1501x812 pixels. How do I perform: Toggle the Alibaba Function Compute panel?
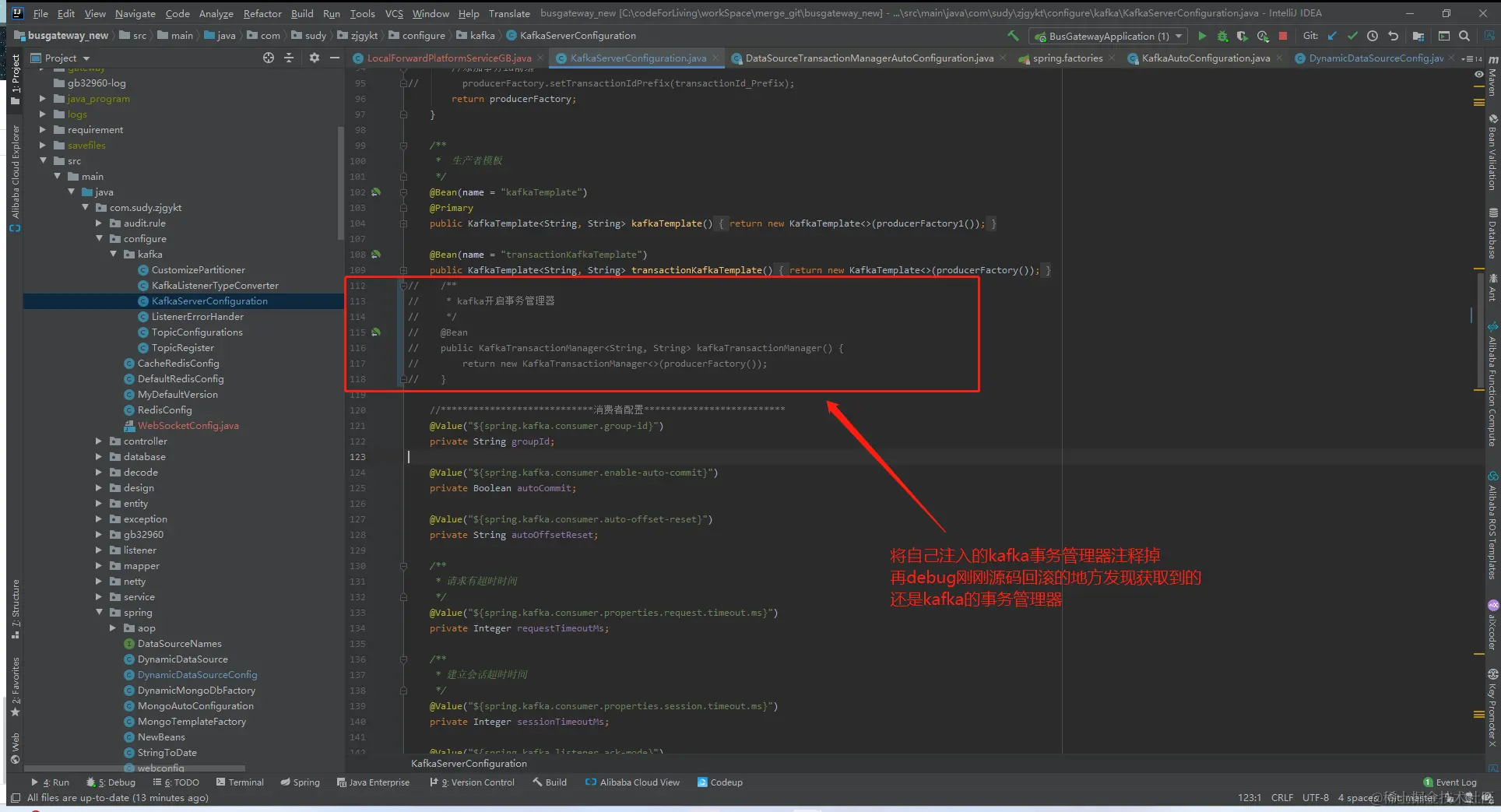[x=1492, y=385]
